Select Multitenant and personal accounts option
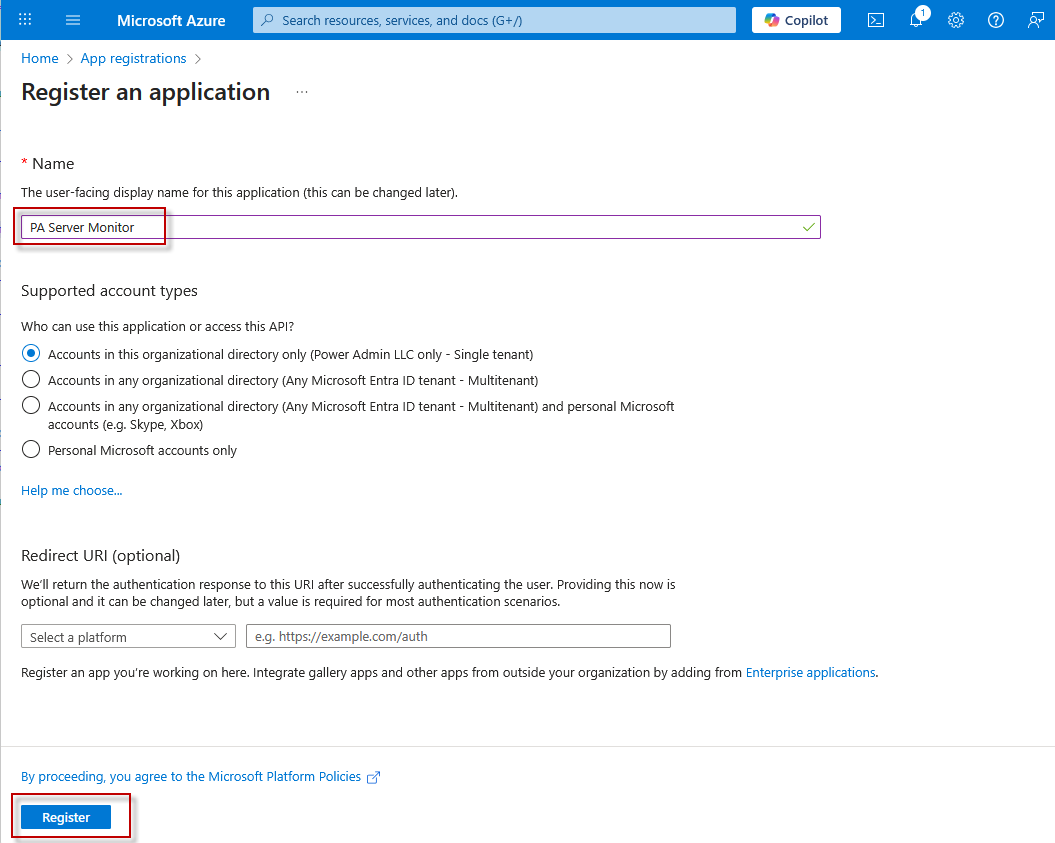 (31, 406)
